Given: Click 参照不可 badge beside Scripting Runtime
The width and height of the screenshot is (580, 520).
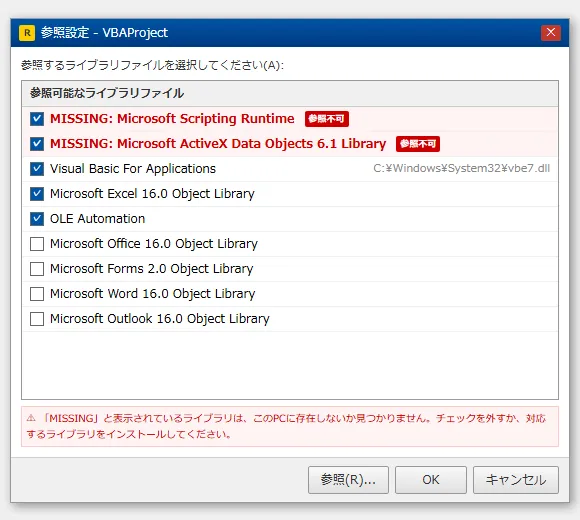Looking at the screenshot, I should pos(327,119).
